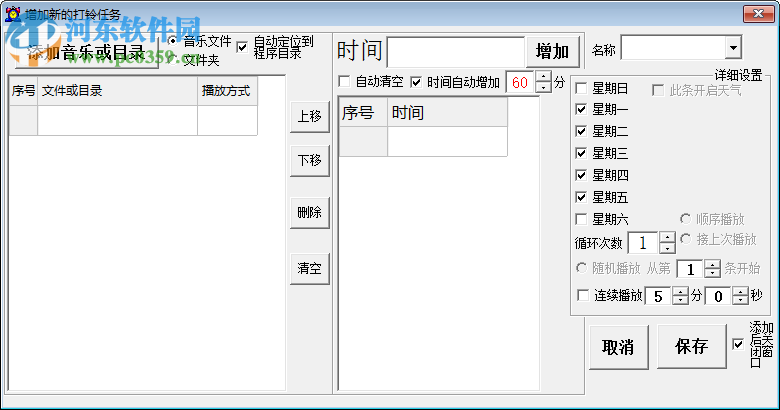Click the 上移 button
780x410 pixels.
tap(309, 116)
